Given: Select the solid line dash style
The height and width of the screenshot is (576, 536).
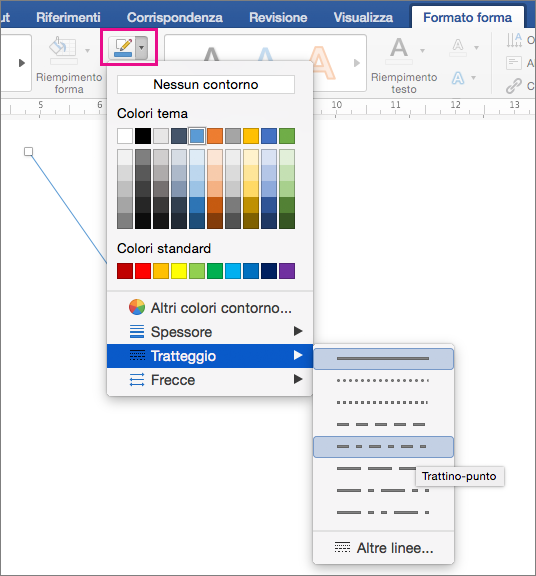Looking at the screenshot, I should (383, 359).
